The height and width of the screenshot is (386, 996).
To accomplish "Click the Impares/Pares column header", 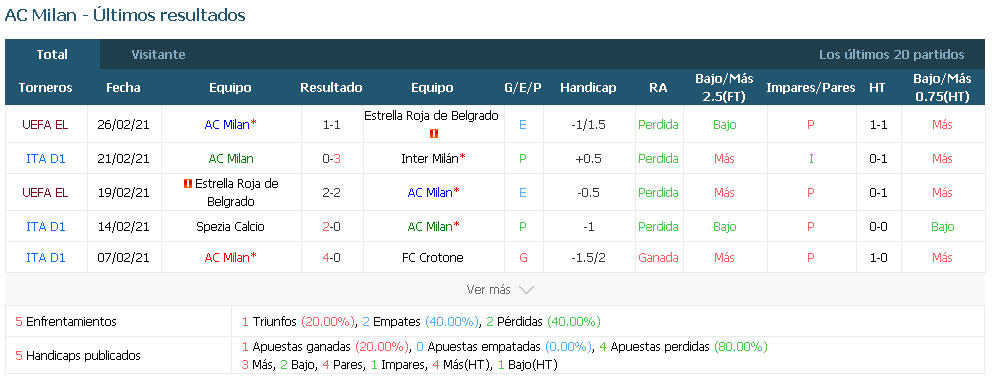I will click(811, 88).
